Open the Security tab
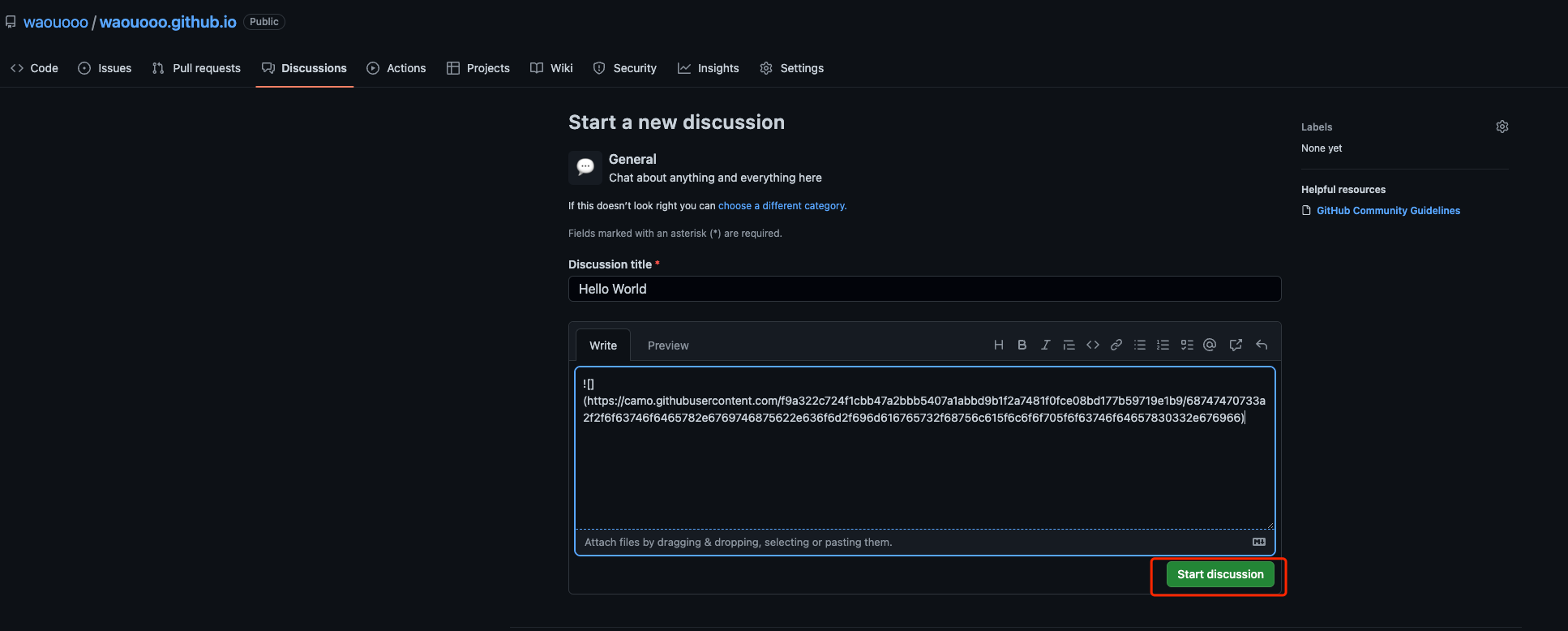Image resolution: width=1568 pixels, height=631 pixels. coord(625,68)
